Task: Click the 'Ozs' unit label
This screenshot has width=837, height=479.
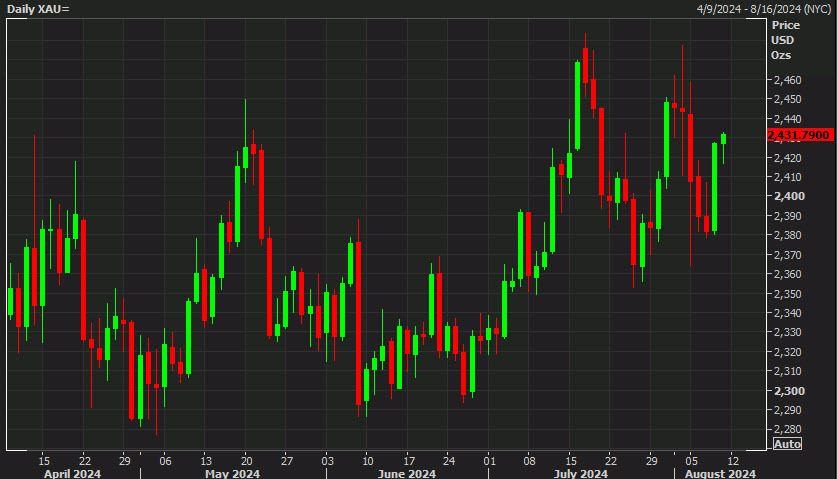Action: tap(781, 55)
